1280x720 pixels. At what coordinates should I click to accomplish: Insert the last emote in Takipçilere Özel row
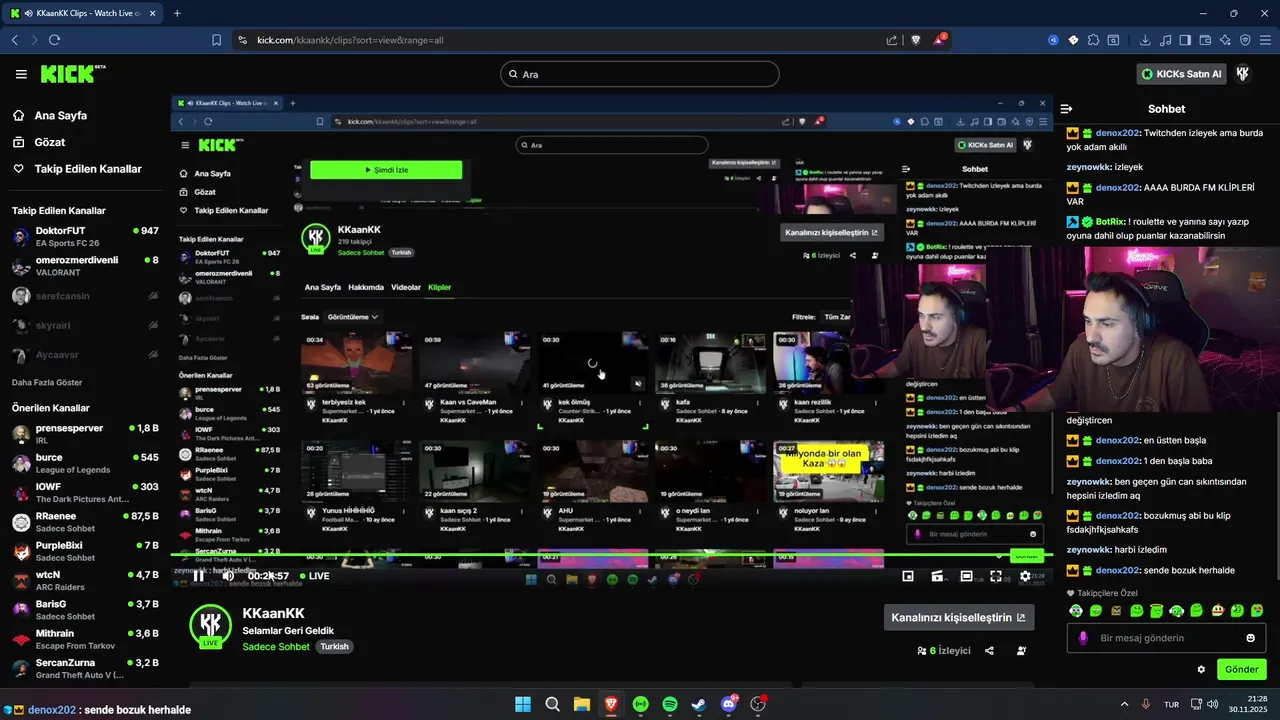1257,610
